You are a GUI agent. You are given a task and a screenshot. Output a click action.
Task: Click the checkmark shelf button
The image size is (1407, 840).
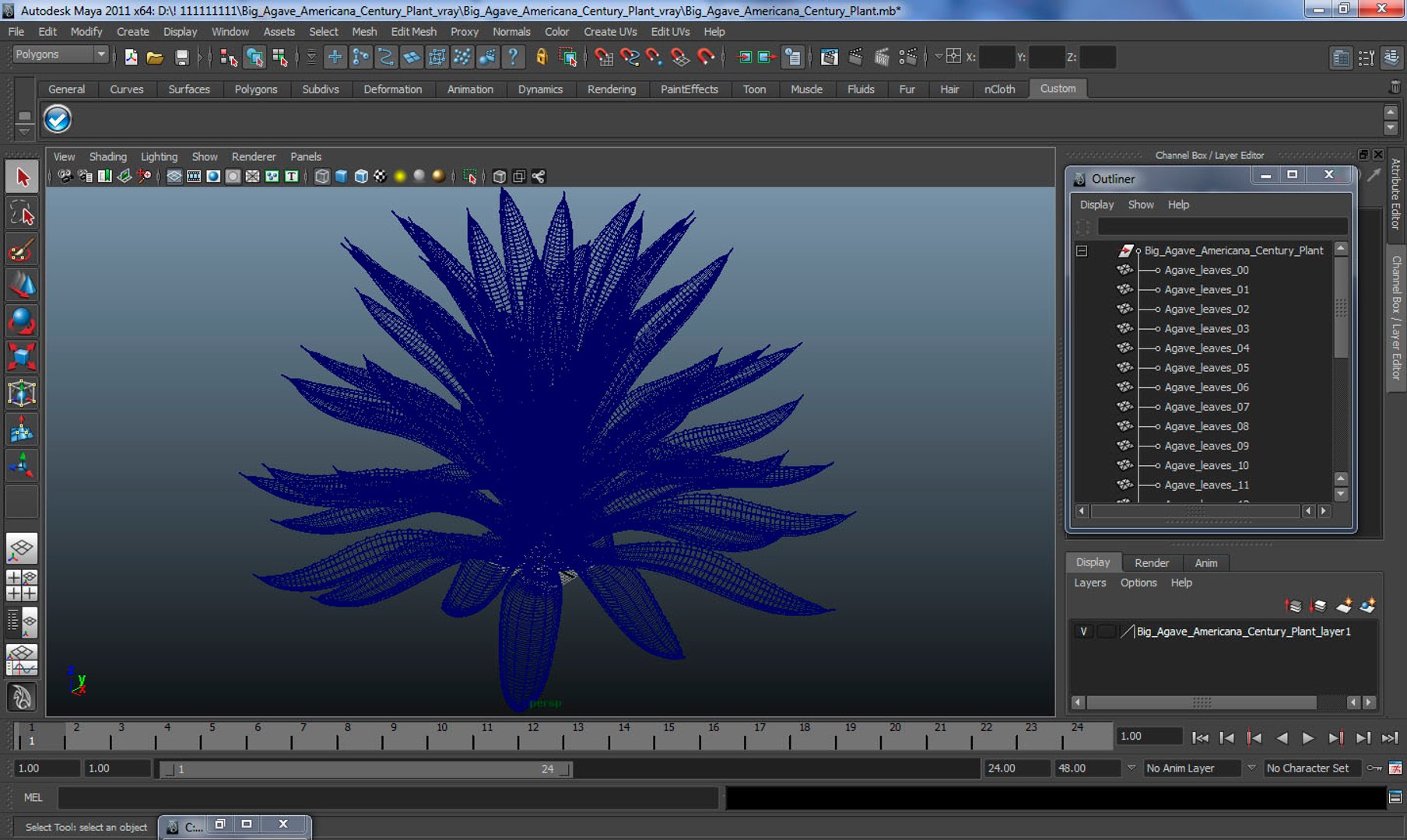58,120
